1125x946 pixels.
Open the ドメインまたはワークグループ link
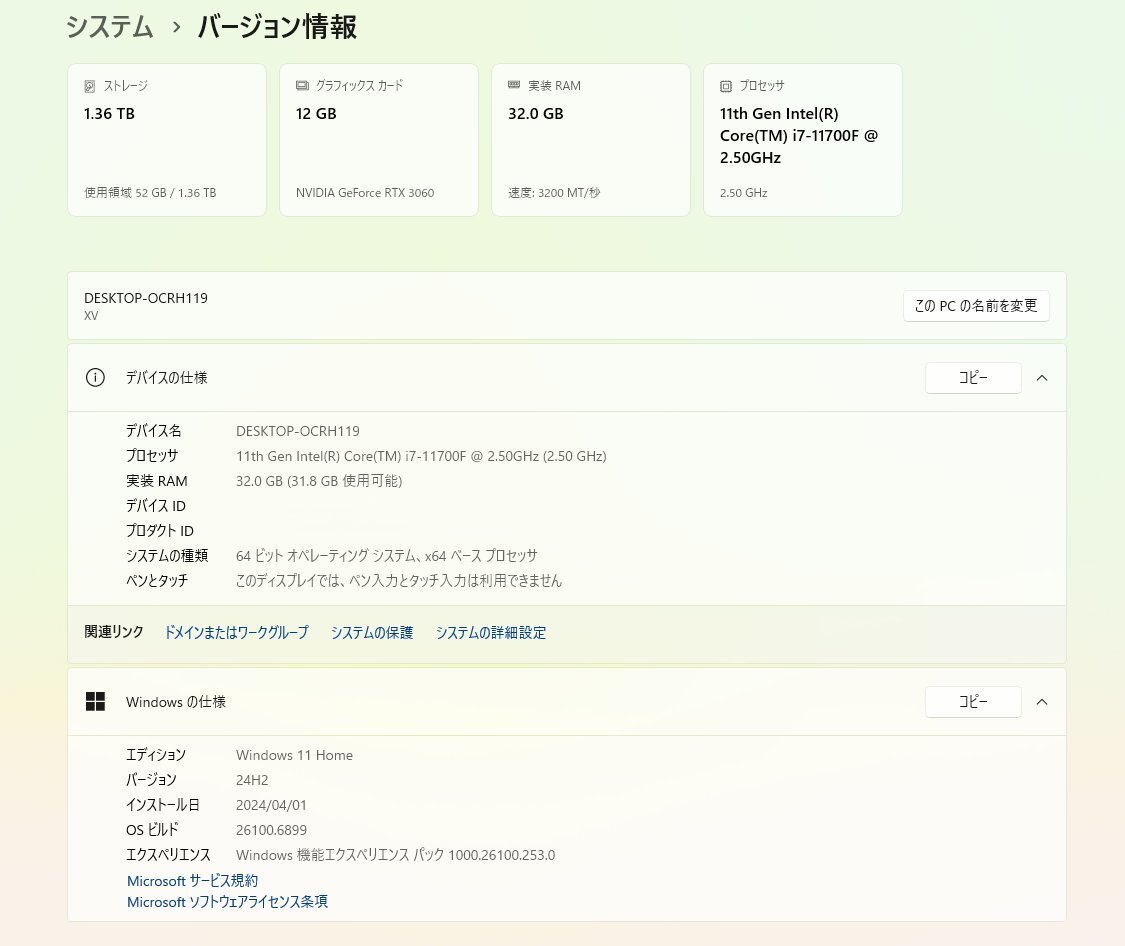click(x=236, y=633)
